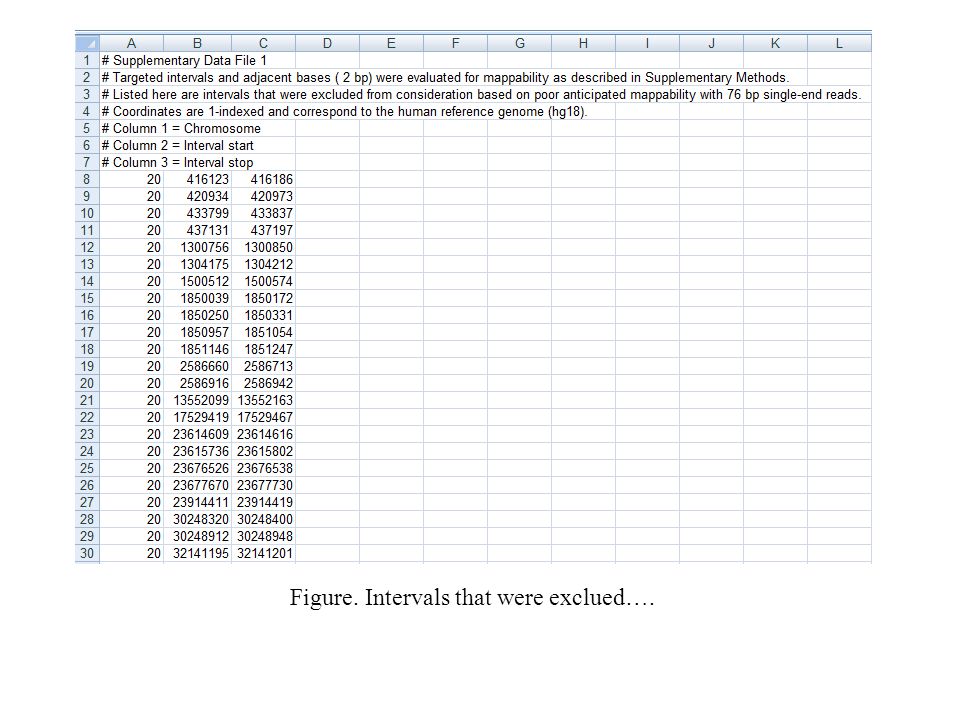960x720 pixels.
Task: Select row 1 header
Action: pyautogui.click(x=87, y=60)
